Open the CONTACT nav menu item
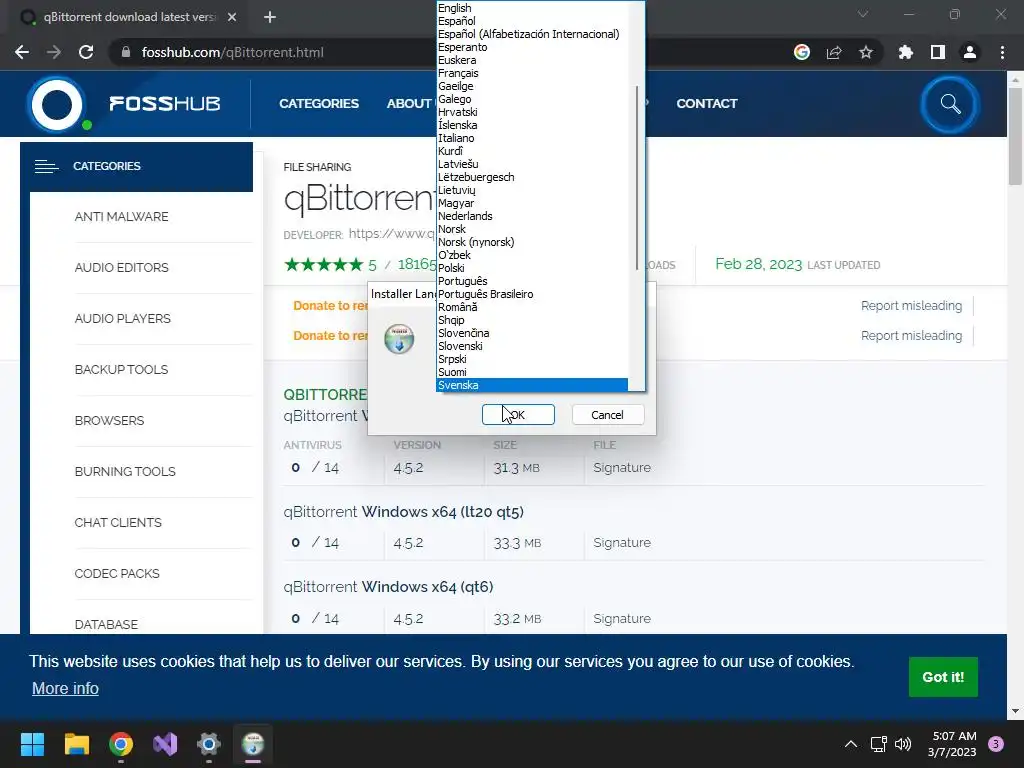The height and width of the screenshot is (768, 1024). tap(707, 103)
